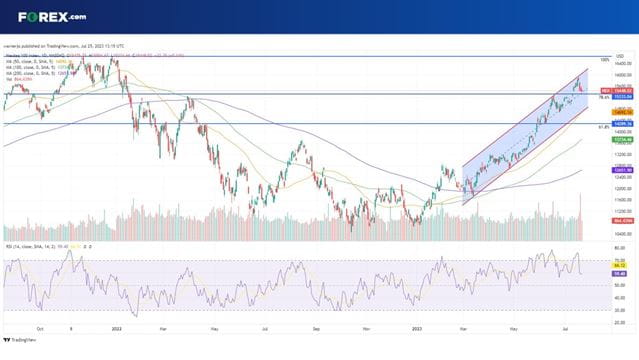Viewport: 639px width, 360px height.
Task: Click the FOREX.com logo in the header
Action: click(52, 17)
